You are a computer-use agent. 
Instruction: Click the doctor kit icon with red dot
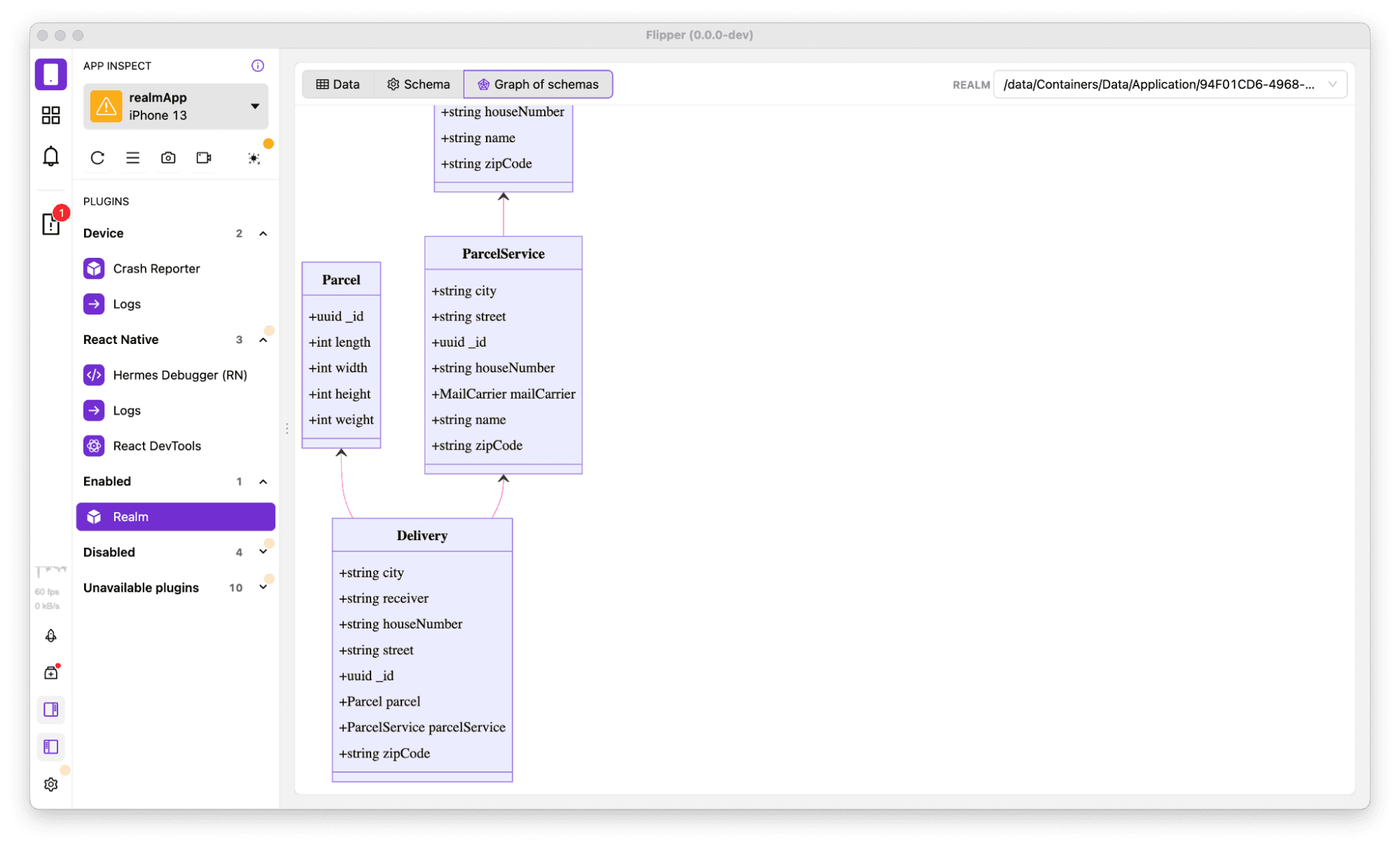pos(51,673)
